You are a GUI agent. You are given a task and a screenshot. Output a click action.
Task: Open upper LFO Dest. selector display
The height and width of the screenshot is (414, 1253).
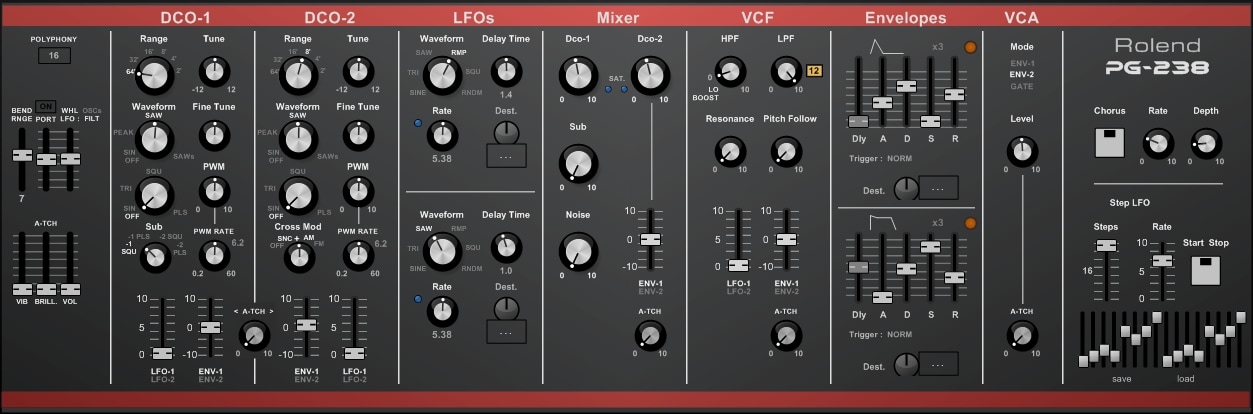point(507,157)
